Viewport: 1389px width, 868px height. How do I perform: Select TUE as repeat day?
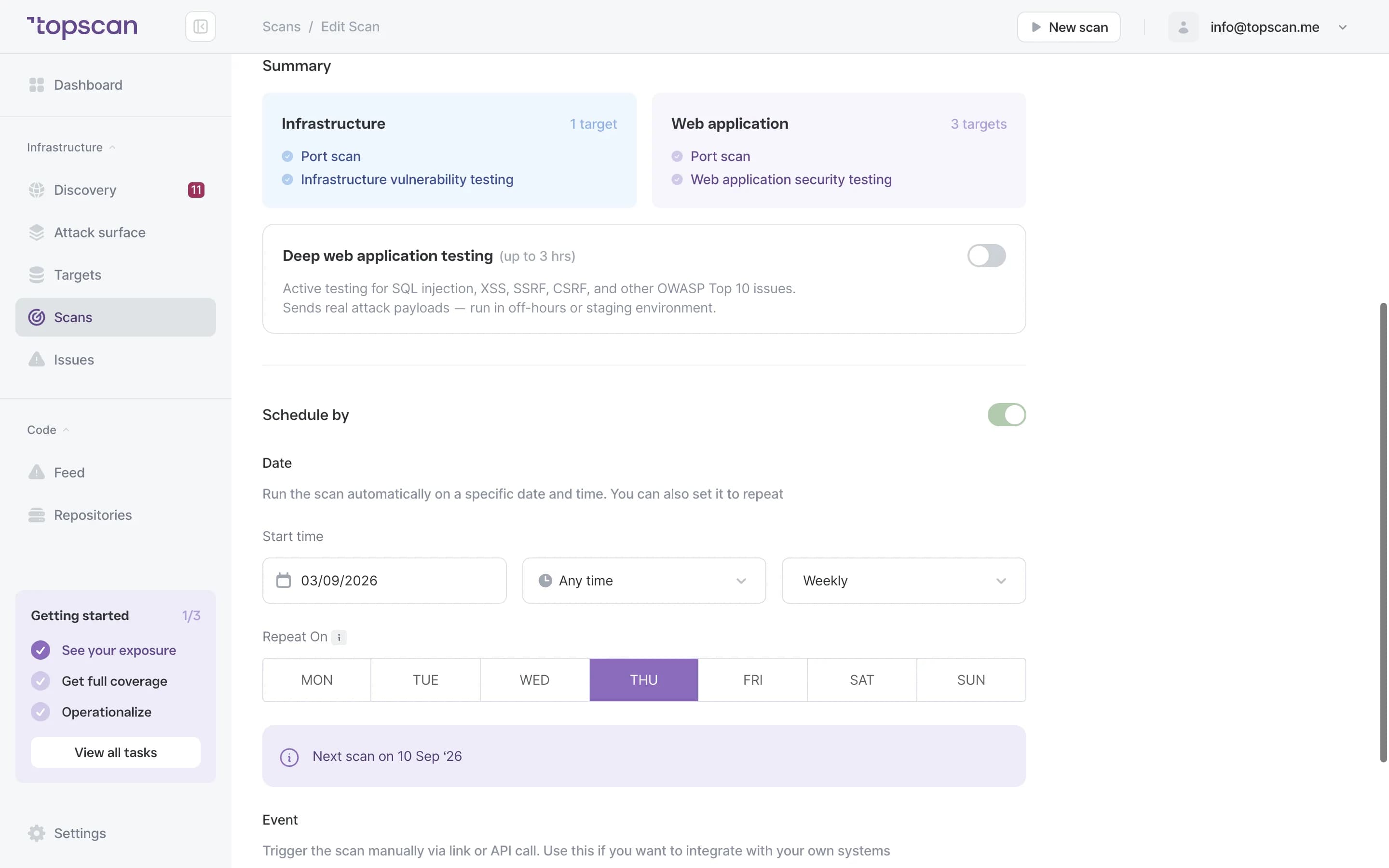(x=425, y=680)
